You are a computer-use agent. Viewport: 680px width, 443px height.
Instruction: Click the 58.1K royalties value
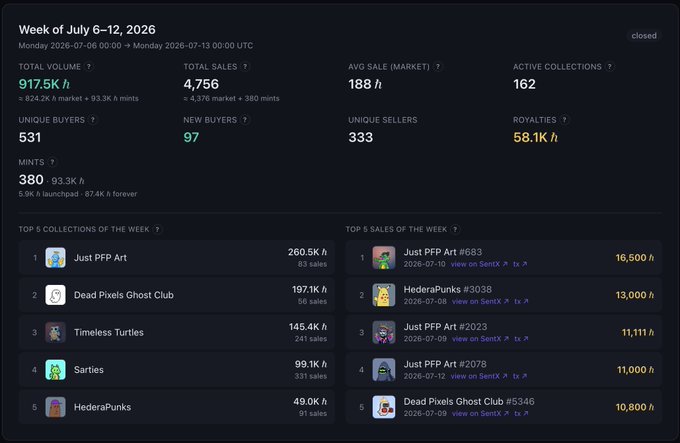[535, 137]
